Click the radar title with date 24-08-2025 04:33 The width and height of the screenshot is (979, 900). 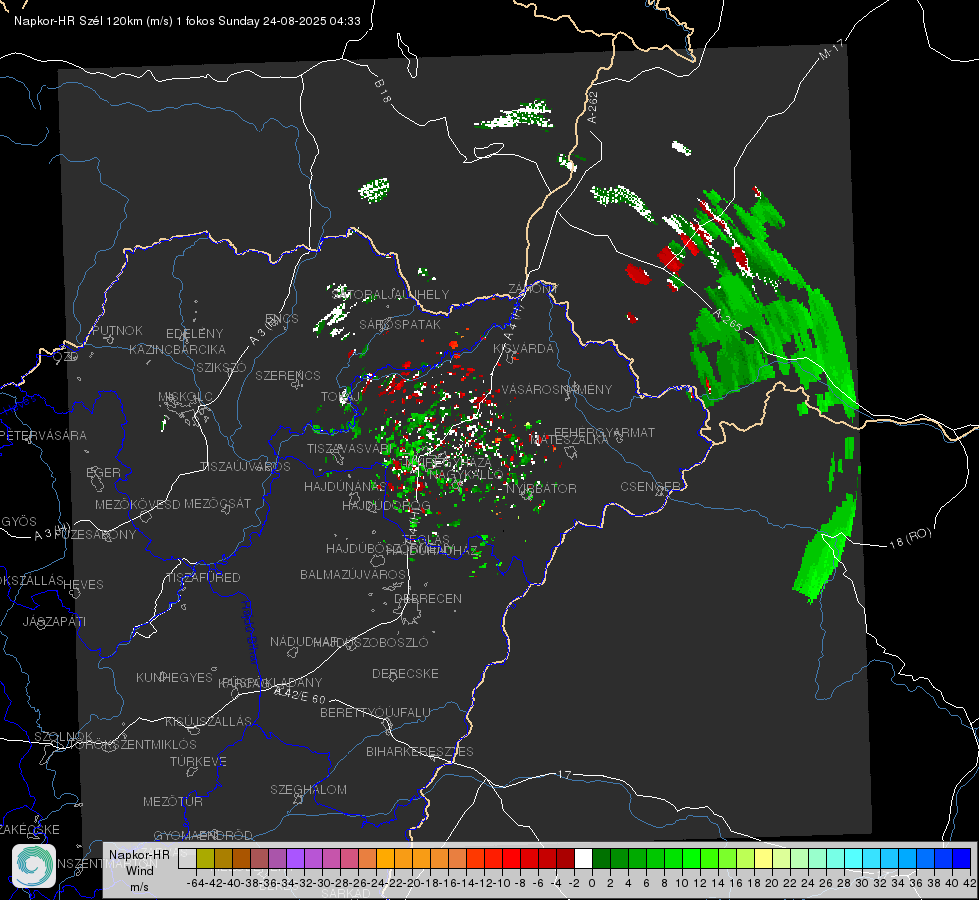click(187, 21)
